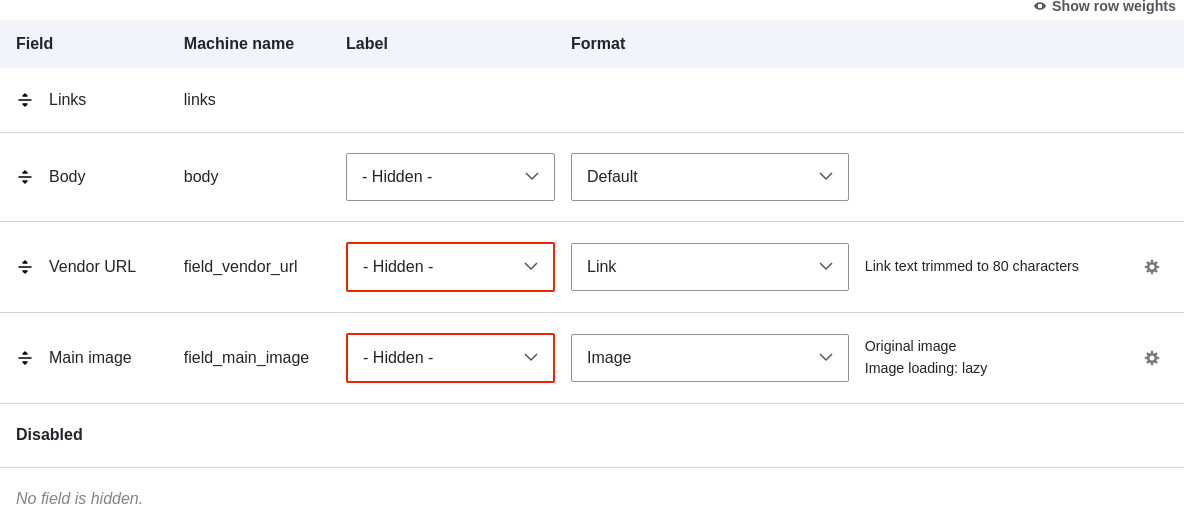Open the Main image format dropdown
1184x531 pixels.
(710, 358)
